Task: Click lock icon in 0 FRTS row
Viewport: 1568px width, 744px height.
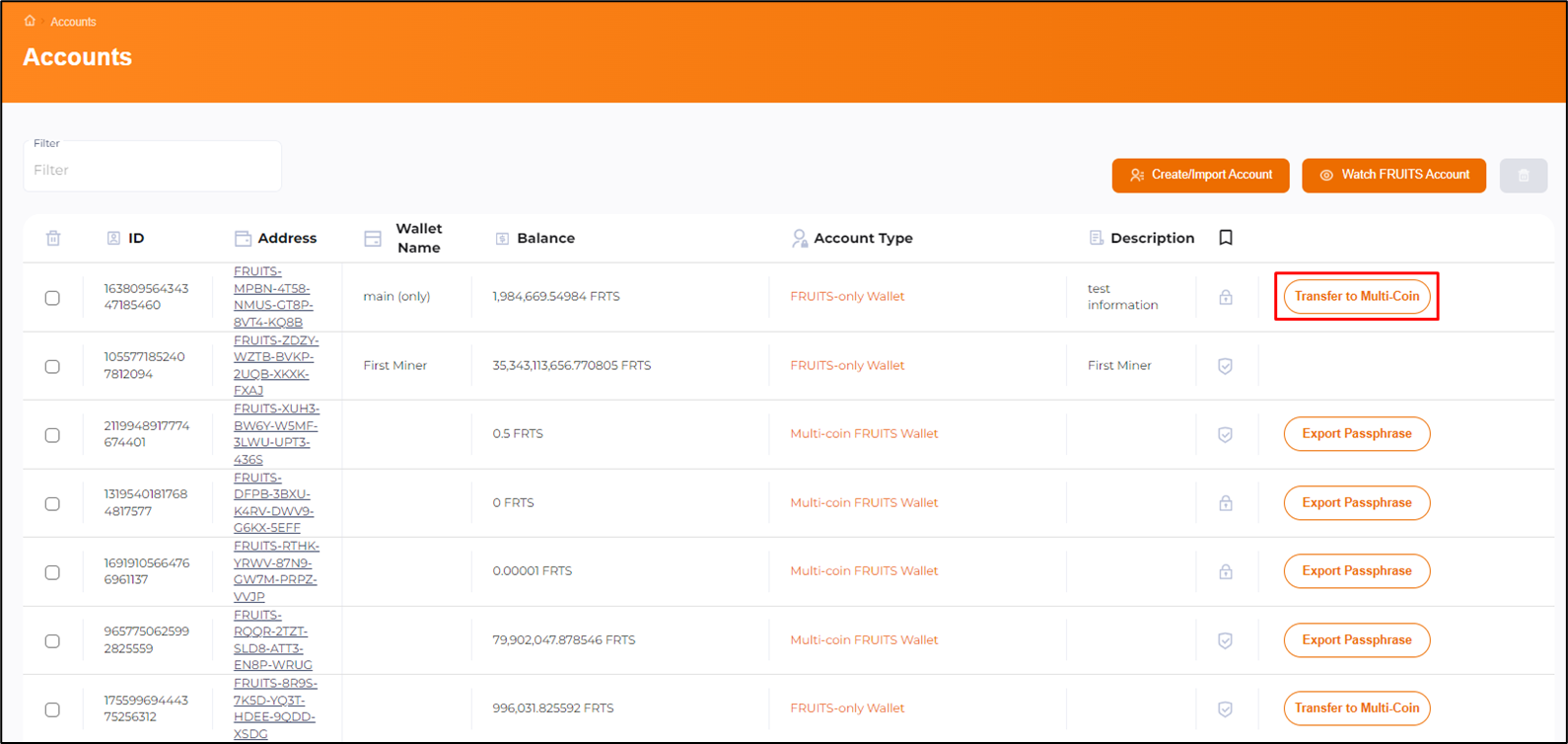Action: click(1226, 503)
